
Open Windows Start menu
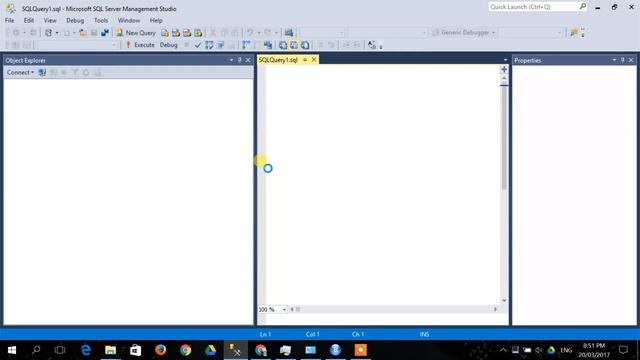(12, 350)
